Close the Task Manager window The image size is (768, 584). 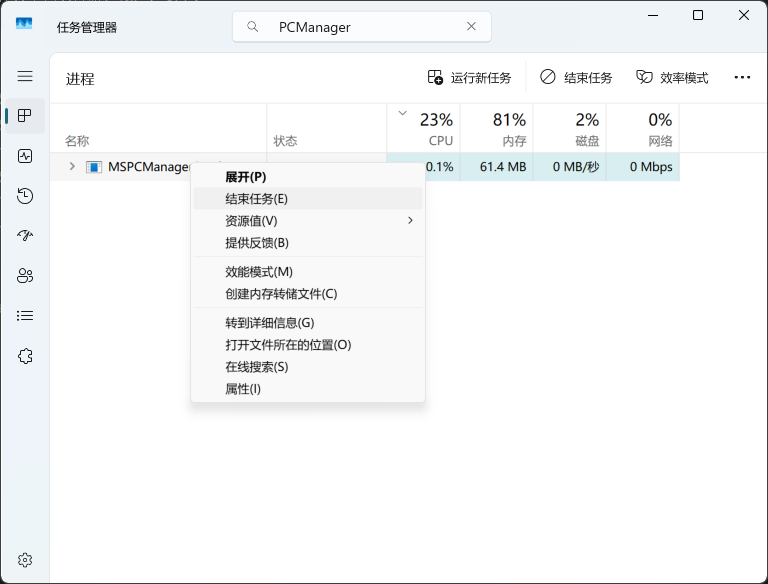coord(744,15)
